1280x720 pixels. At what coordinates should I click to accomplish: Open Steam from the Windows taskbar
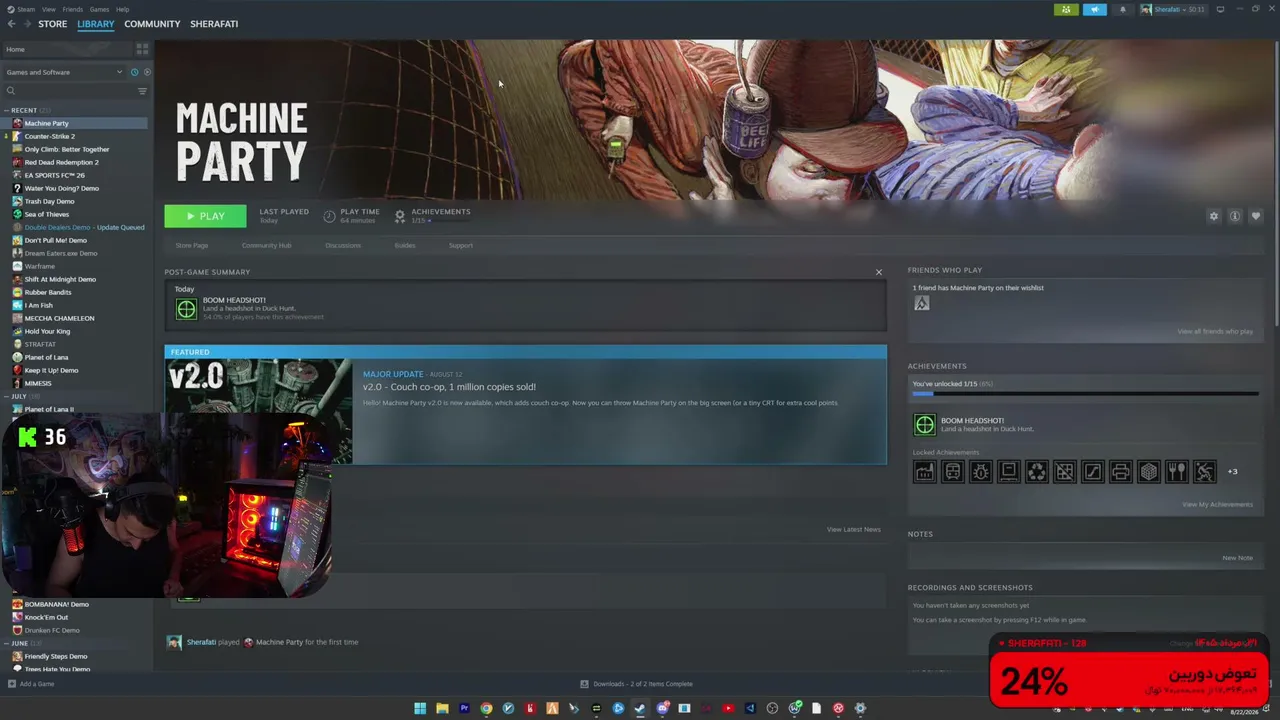click(x=640, y=709)
